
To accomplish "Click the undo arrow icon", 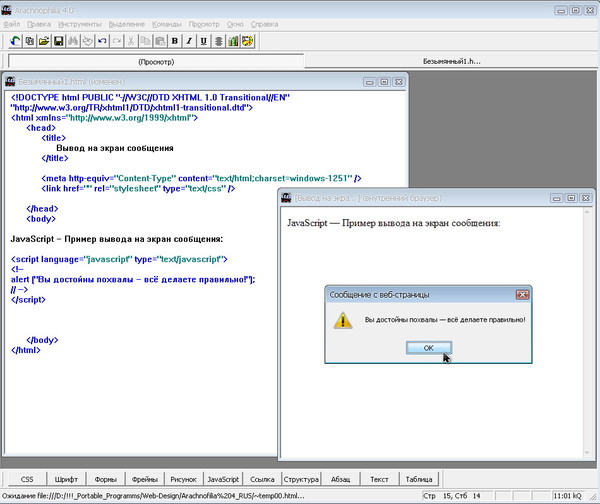I will (x=102, y=41).
